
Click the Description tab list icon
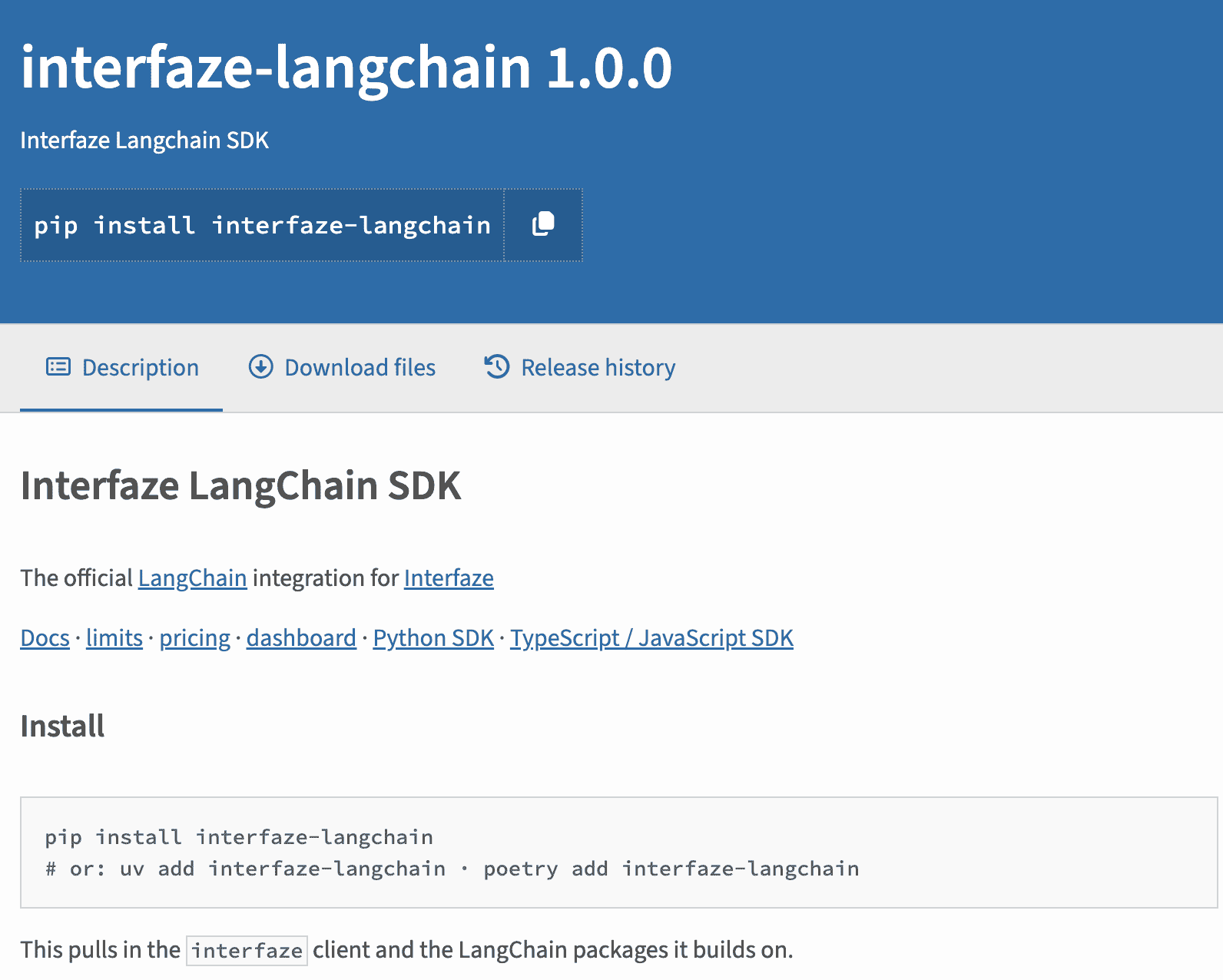point(58,367)
